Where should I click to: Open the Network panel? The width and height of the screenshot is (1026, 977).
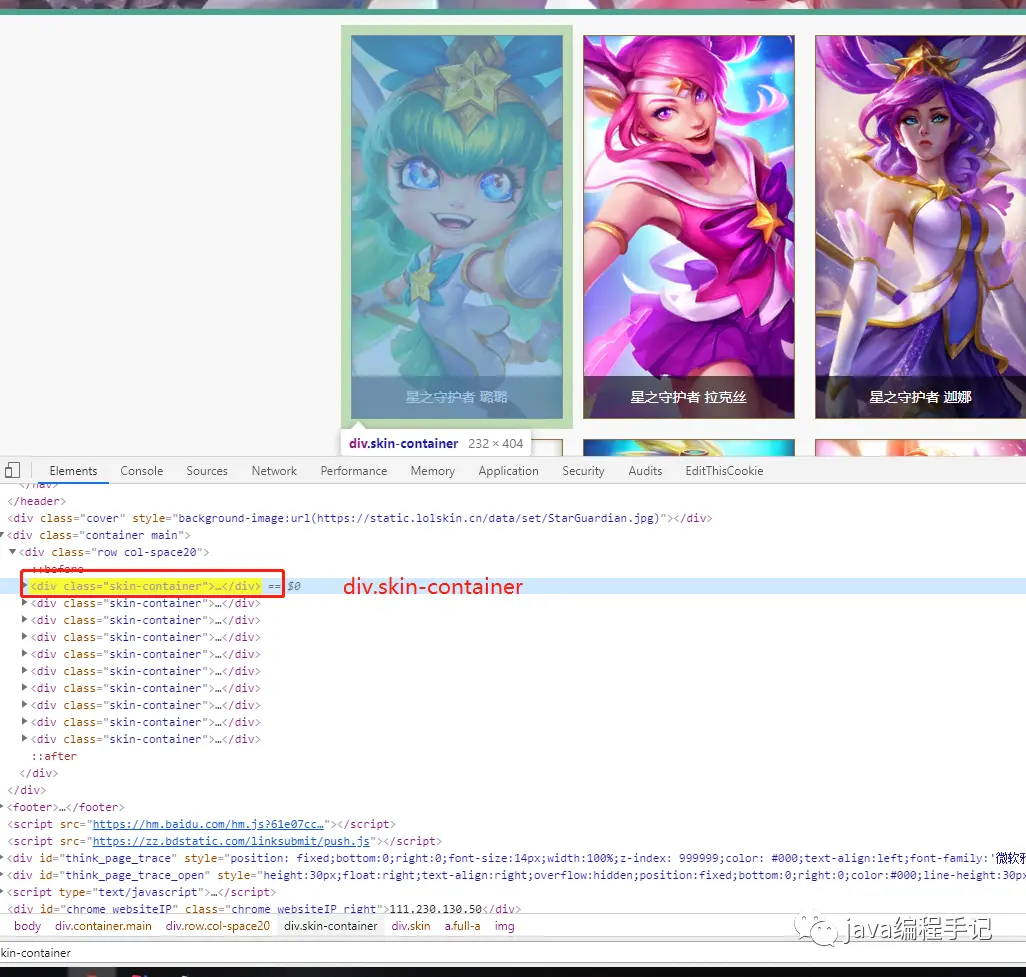click(274, 470)
